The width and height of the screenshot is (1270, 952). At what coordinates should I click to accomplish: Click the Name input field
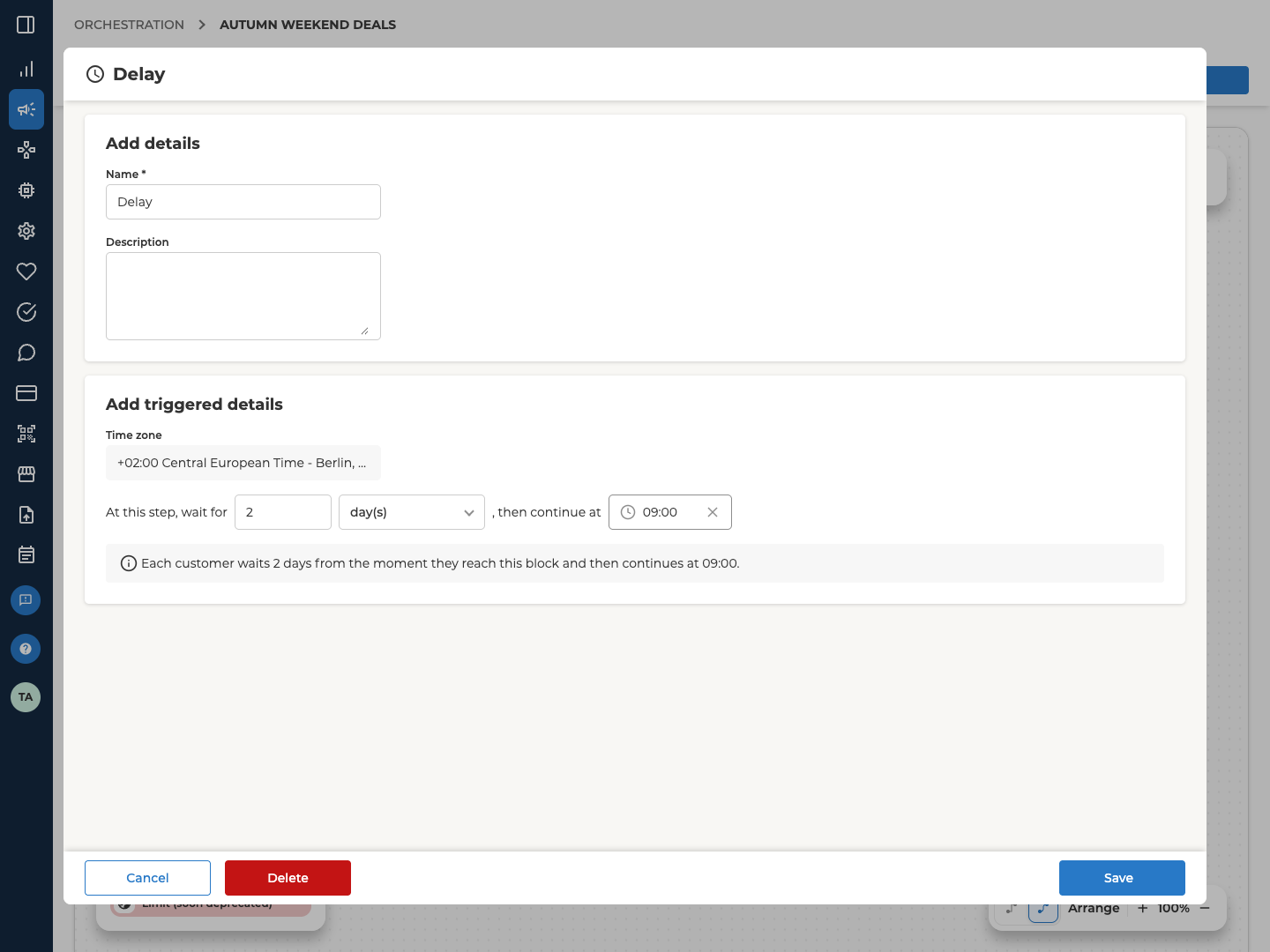(243, 202)
